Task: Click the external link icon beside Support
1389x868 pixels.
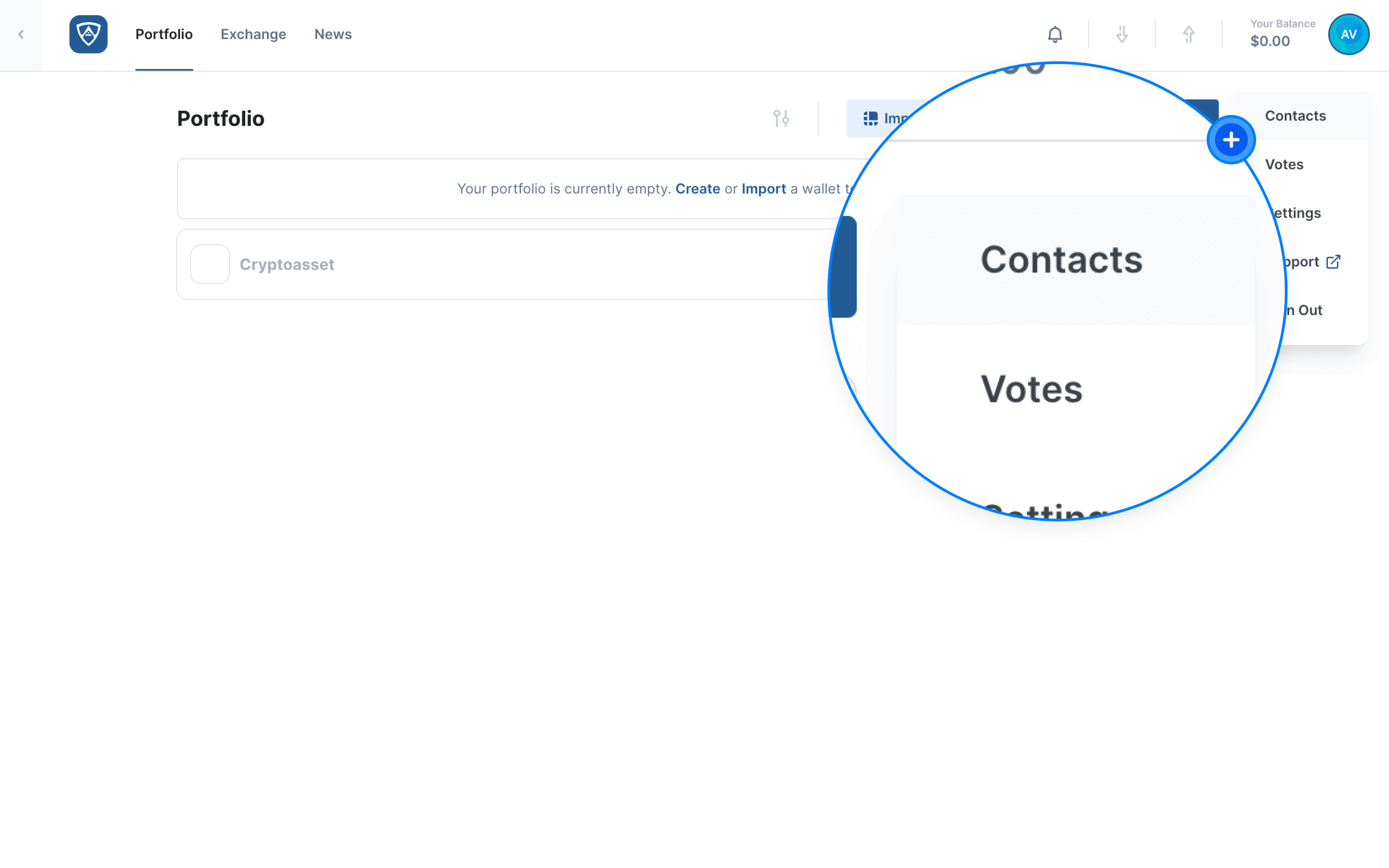Action: (1333, 262)
